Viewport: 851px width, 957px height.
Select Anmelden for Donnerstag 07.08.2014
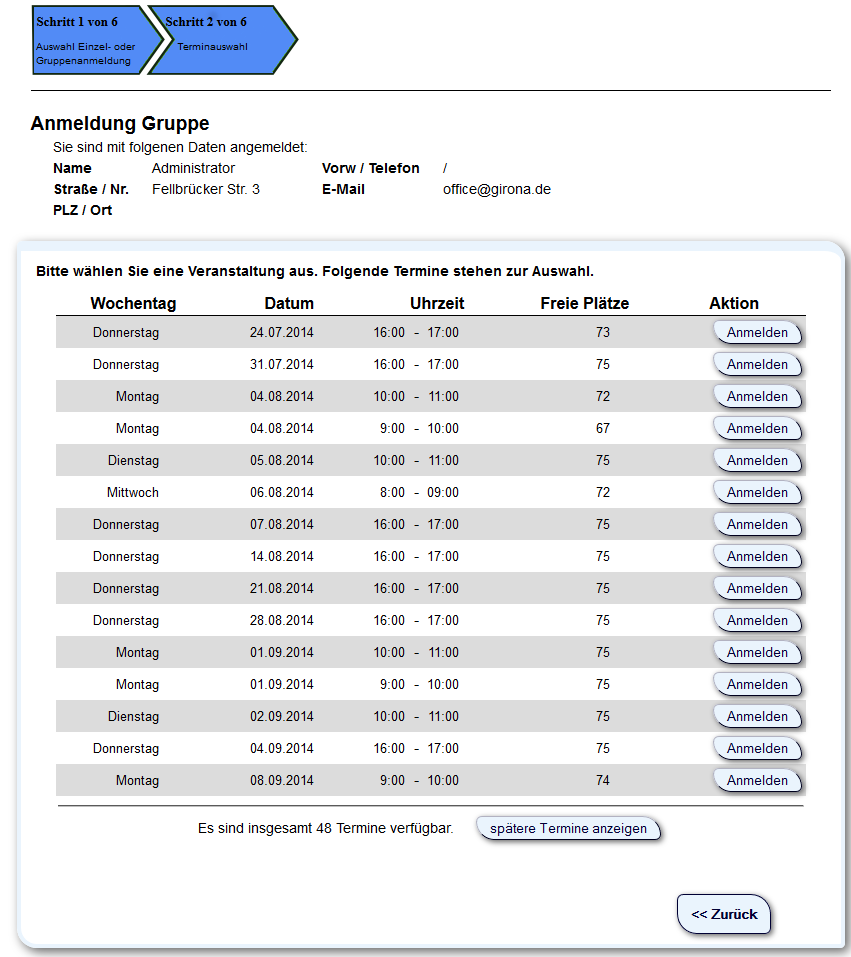tap(757, 525)
